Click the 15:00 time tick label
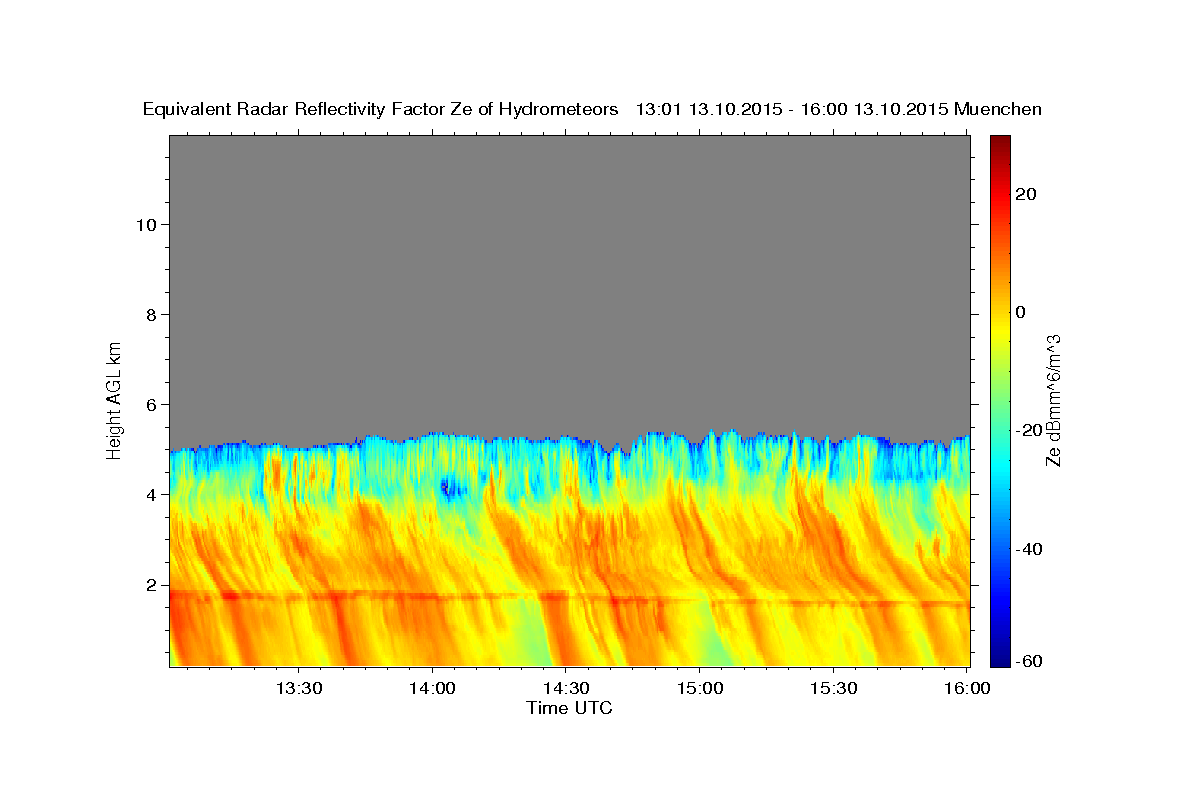The image size is (1200, 800). tap(699, 689)
